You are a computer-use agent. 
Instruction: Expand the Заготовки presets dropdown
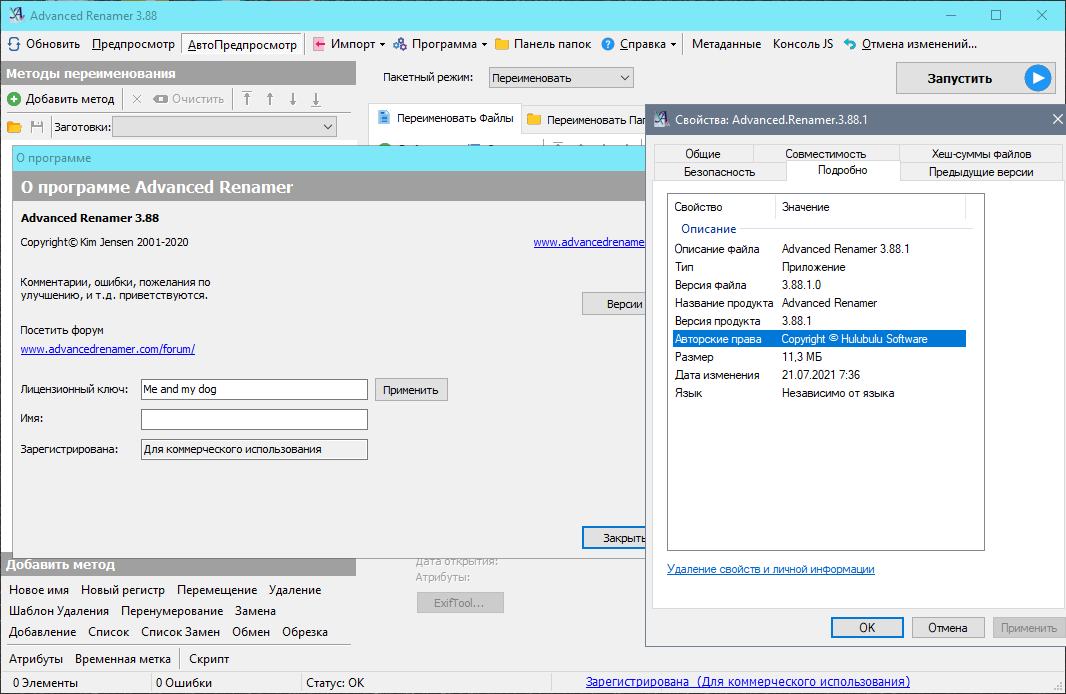click(224, 127)
